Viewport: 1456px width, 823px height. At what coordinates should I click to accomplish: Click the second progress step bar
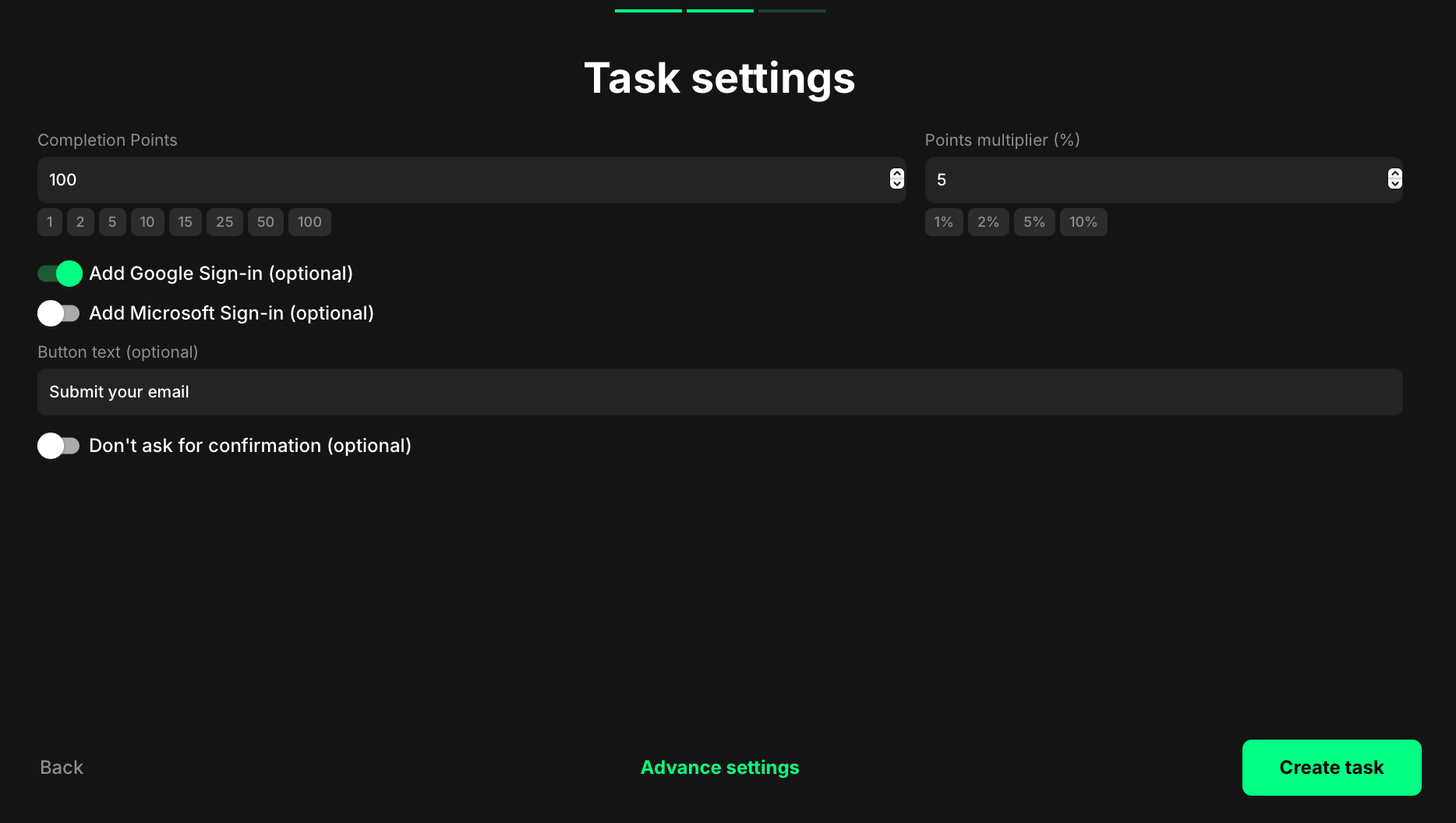coord(720,11)
